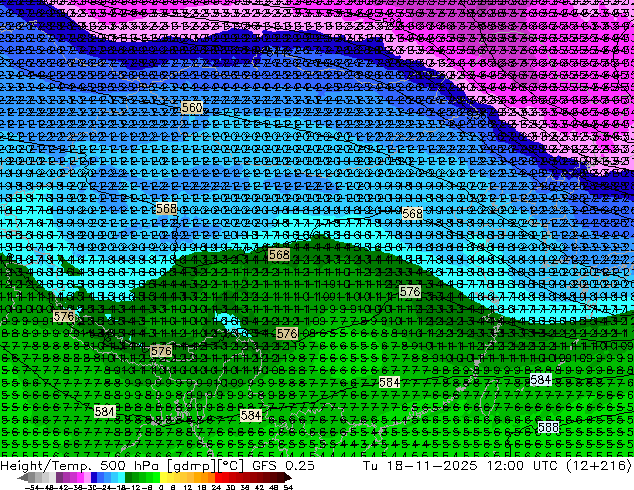Click the "24" legend tick label
634x490 pixels.
click(x=217, y=488)
